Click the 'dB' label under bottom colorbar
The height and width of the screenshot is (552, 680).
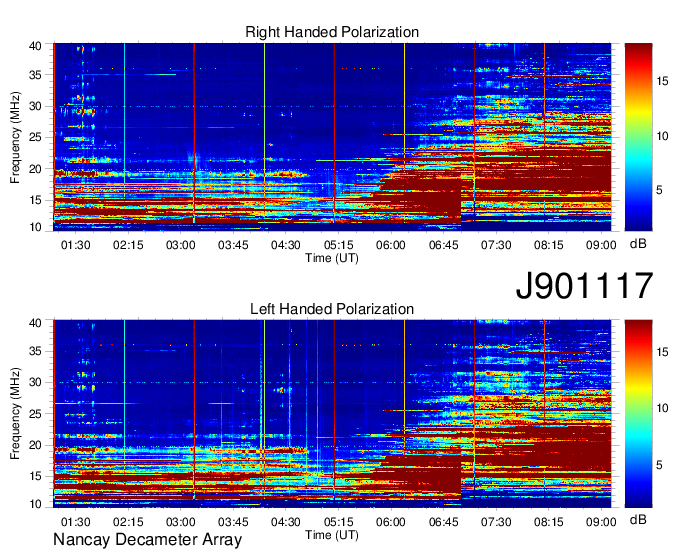pyautogui.click(x=638, y=520)
